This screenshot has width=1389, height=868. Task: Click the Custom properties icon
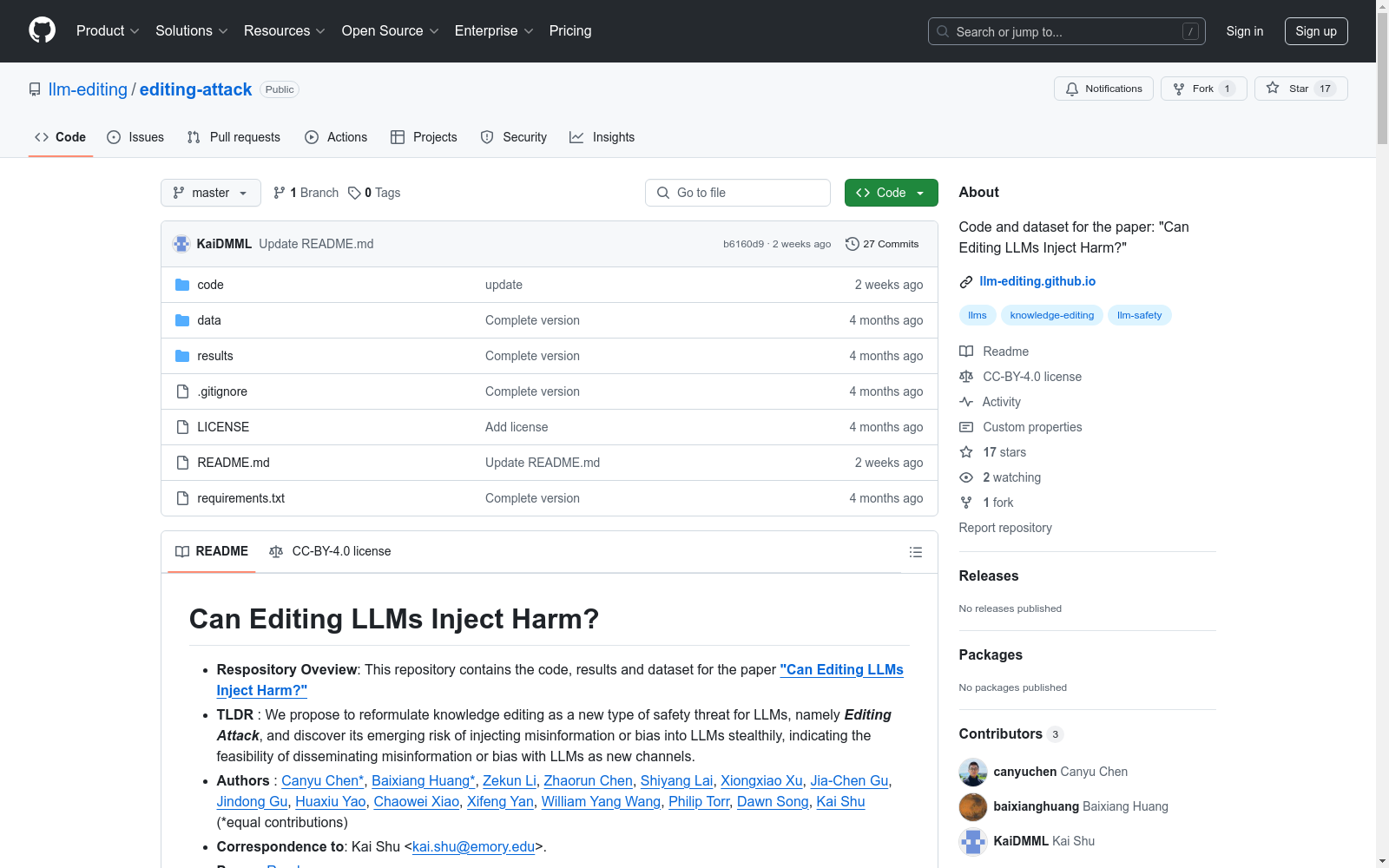click(966, 427)
